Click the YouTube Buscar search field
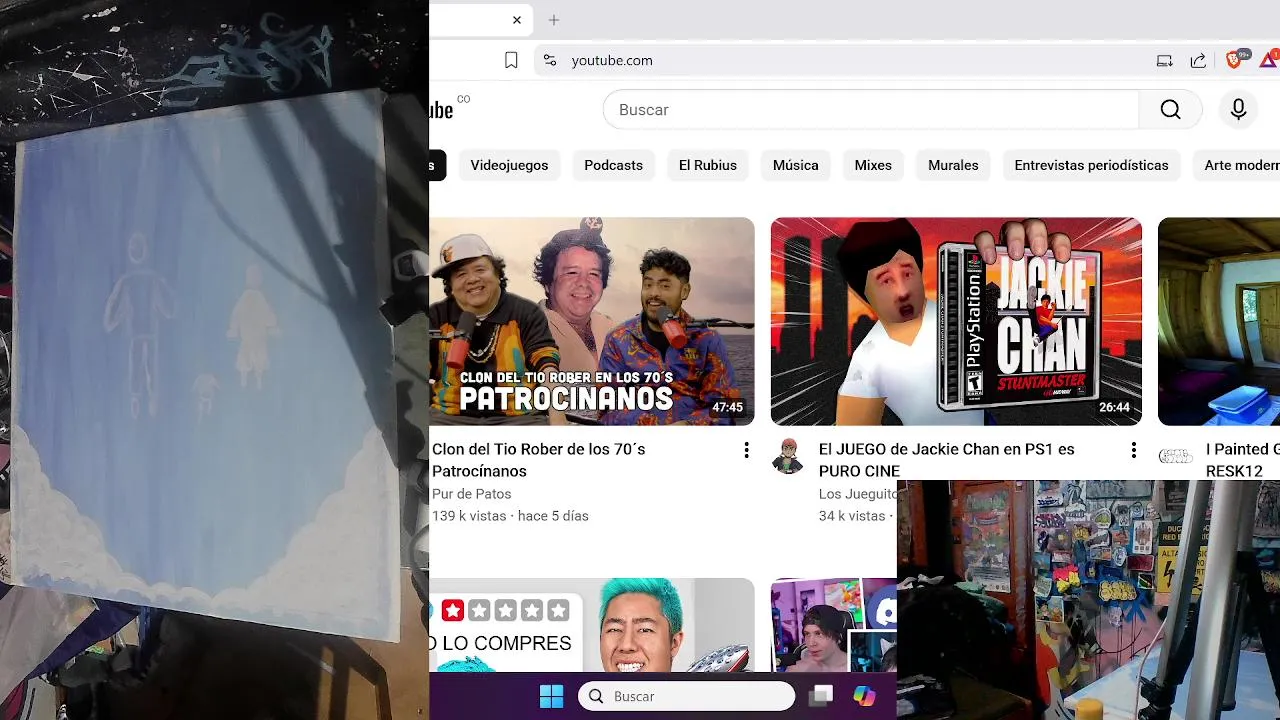The height and width of the screenshot is (720, 1280). (x=871, y=110)
